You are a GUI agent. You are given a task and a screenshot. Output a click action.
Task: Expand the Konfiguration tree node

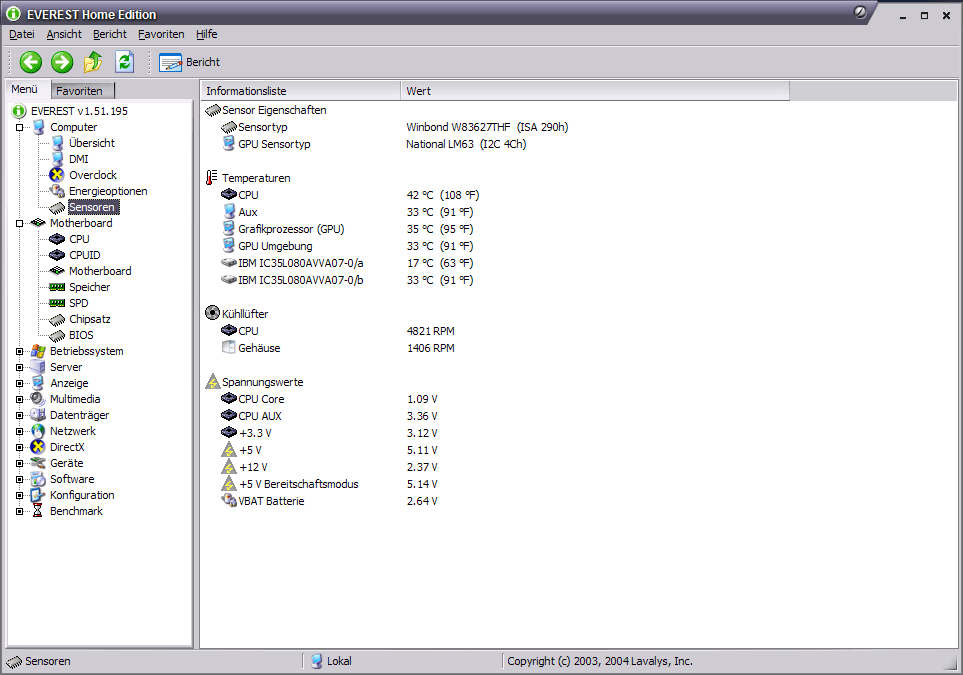point(19,495)
